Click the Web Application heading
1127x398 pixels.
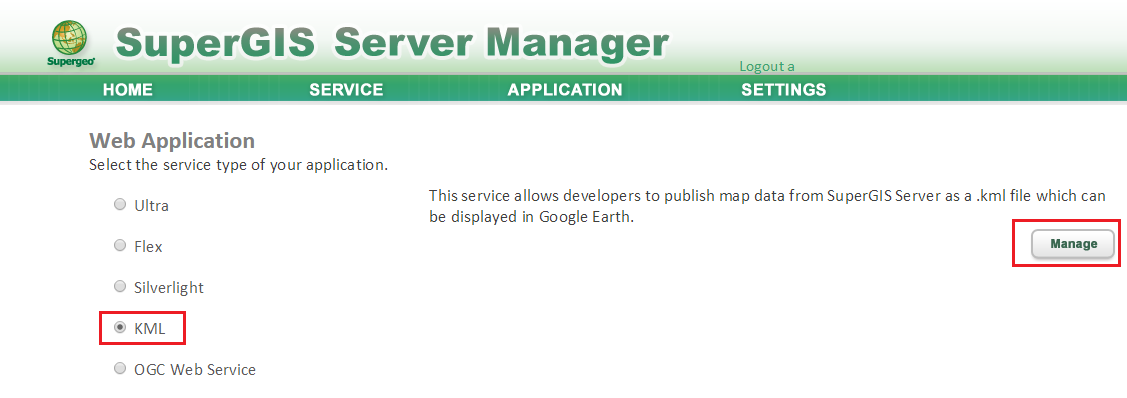tap(172, 140)
